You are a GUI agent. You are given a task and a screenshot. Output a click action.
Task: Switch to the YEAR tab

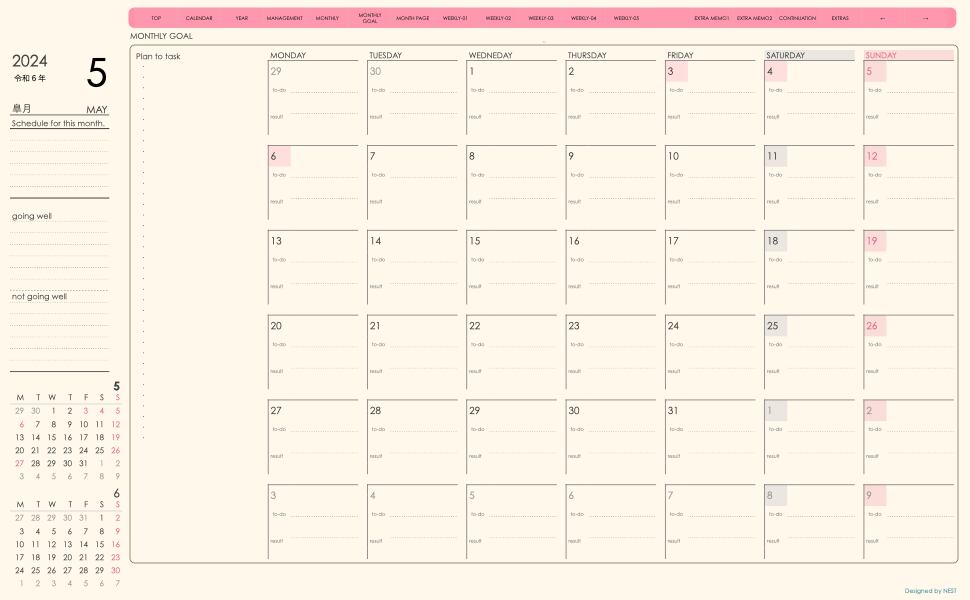242,19
